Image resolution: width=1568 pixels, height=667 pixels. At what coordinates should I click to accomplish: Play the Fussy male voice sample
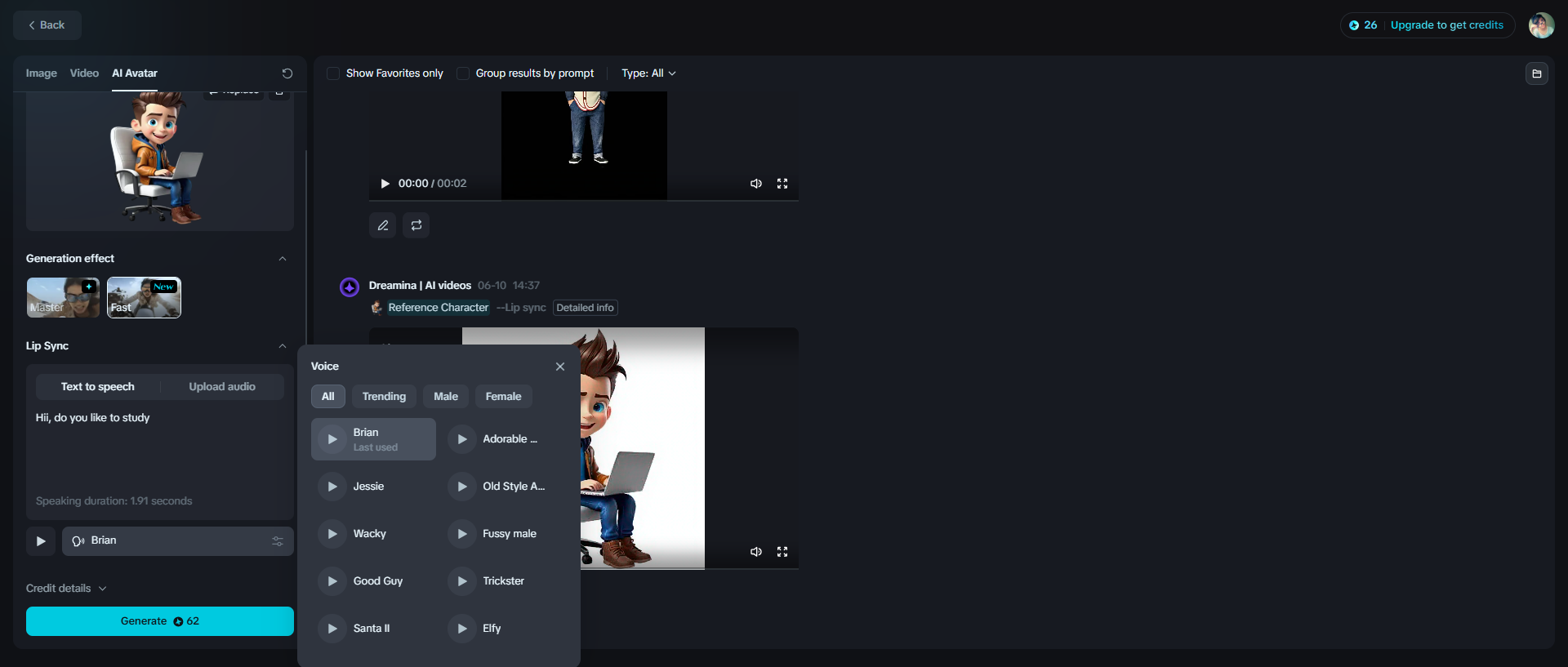pos(462,534)
